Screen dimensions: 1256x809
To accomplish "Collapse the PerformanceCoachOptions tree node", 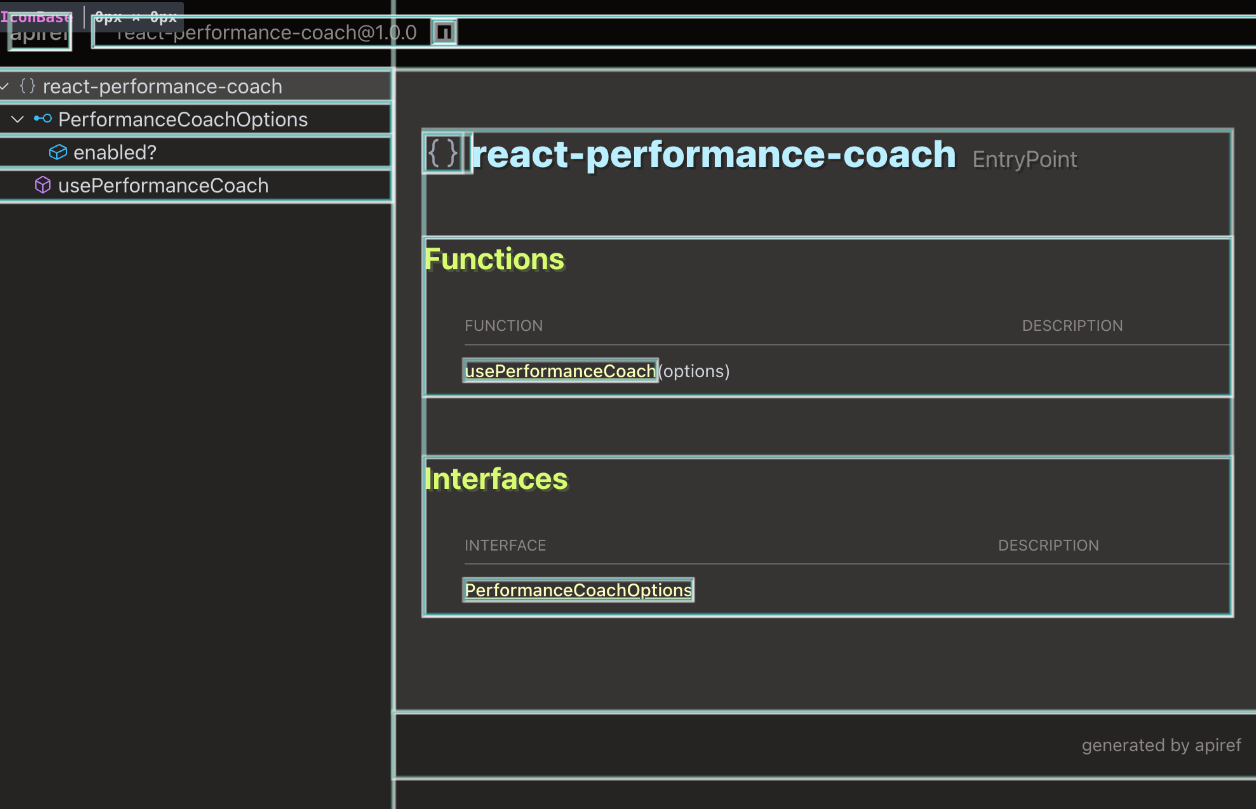I will [17, 119].
